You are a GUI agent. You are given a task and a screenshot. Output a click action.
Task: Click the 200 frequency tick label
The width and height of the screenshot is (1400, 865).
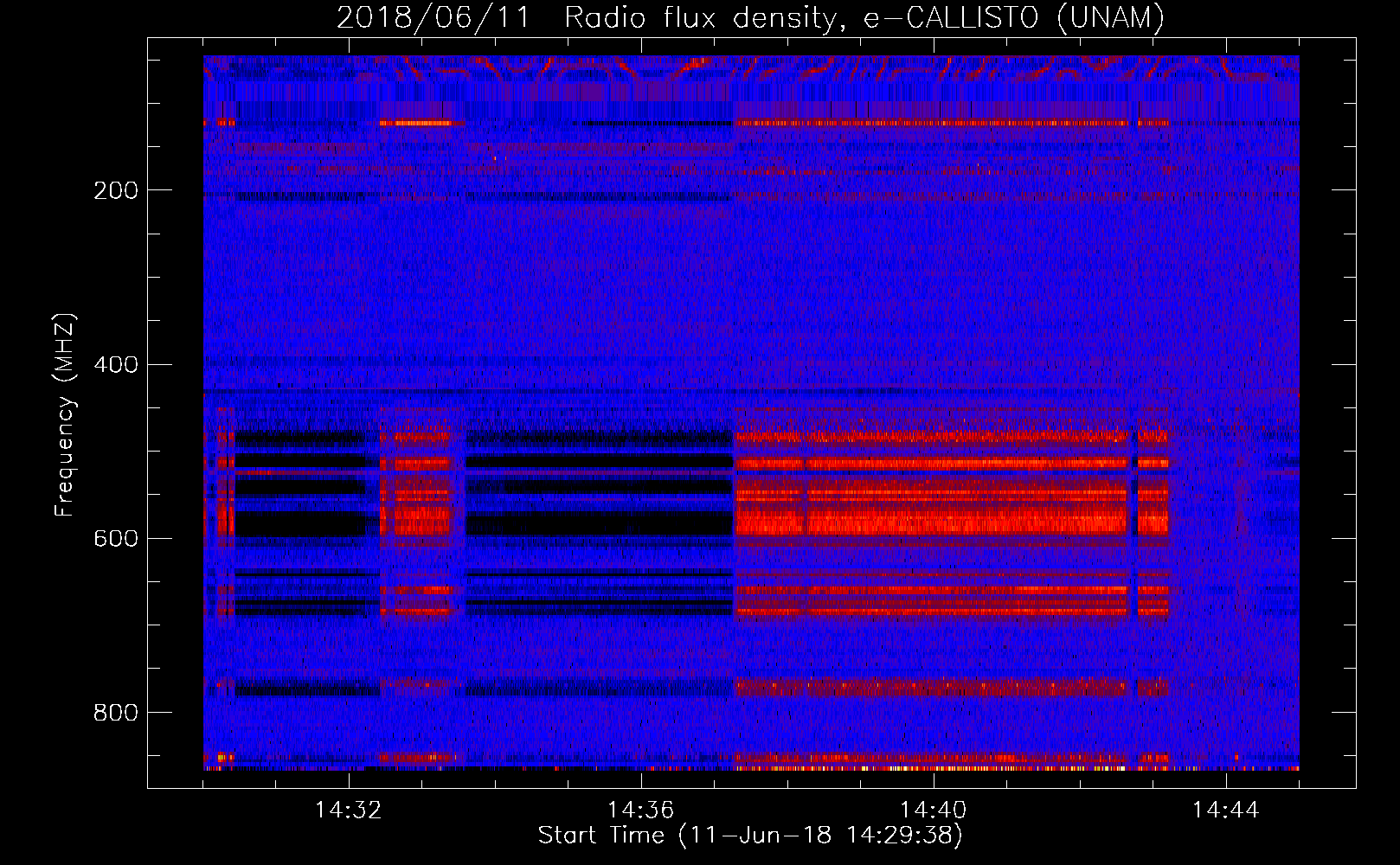(116, 190)
